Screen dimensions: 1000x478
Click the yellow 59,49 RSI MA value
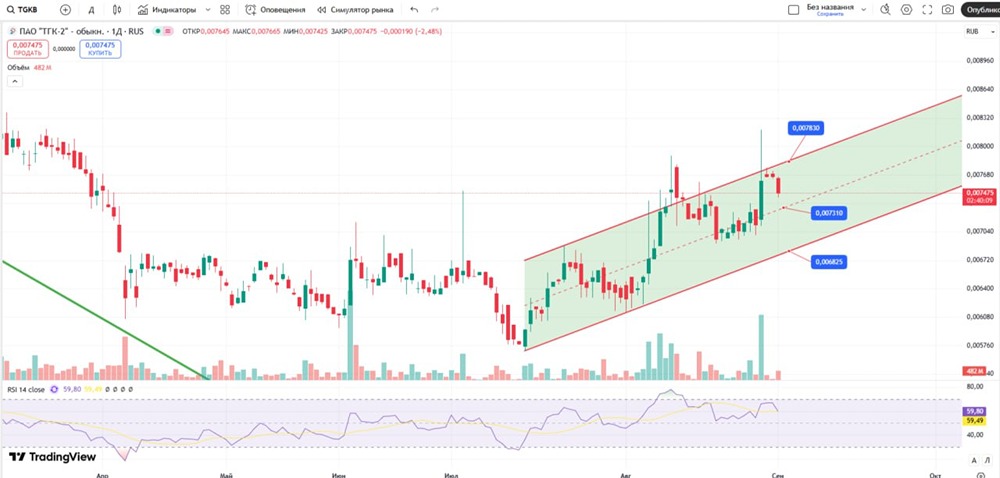[92, 389]
